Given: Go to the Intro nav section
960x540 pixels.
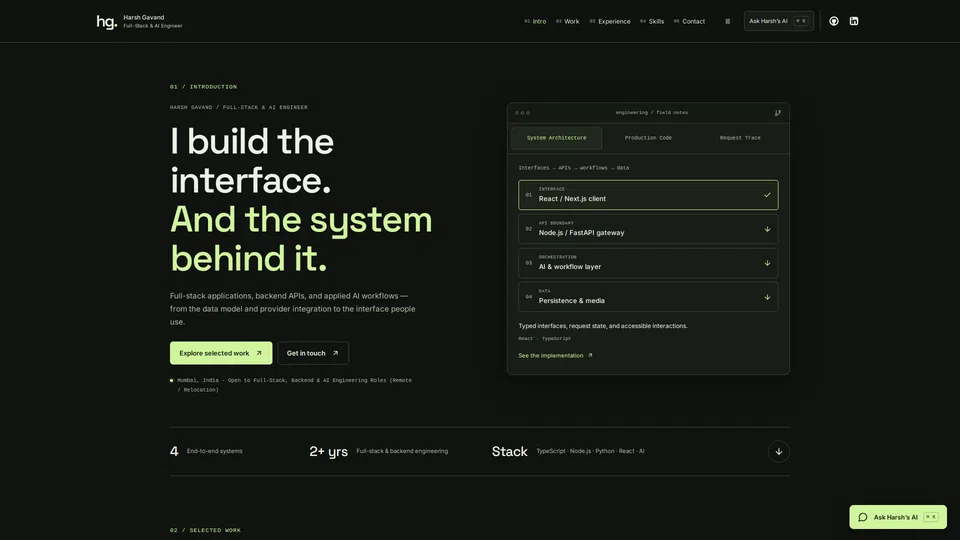Looking at the screenshot, I should (535, 21).
